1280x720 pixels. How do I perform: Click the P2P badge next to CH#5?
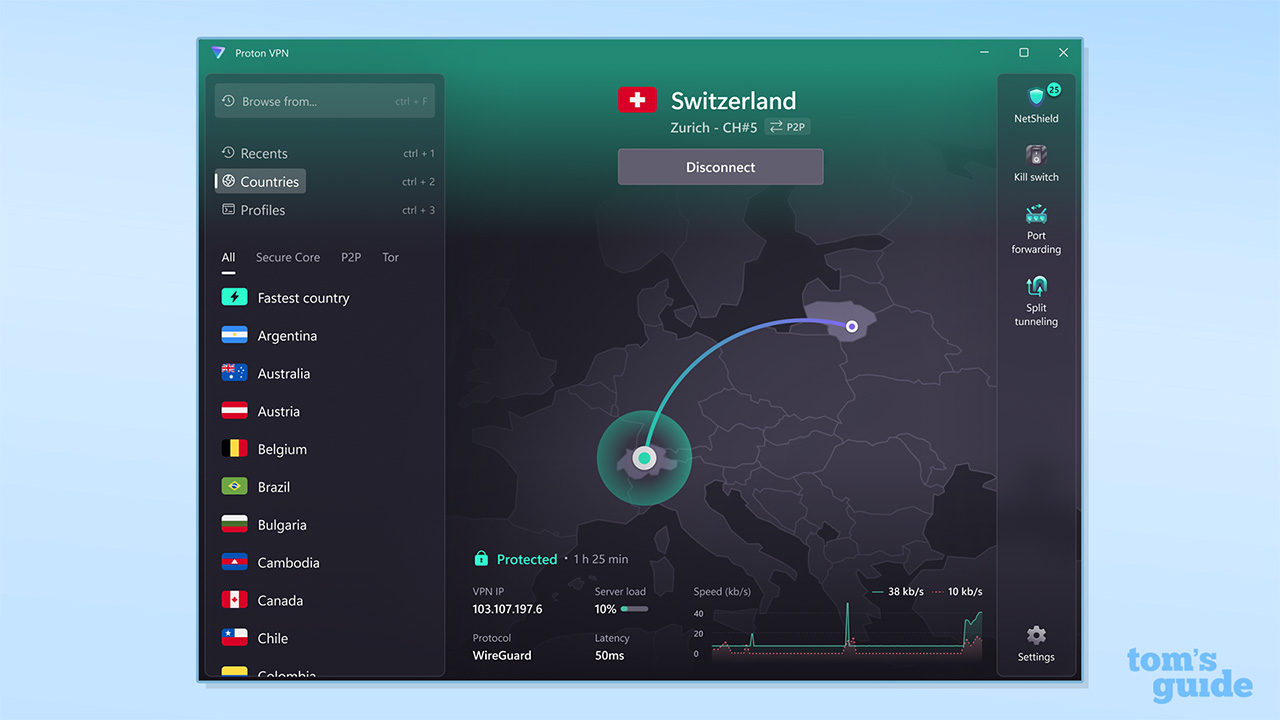click(788, 127)
